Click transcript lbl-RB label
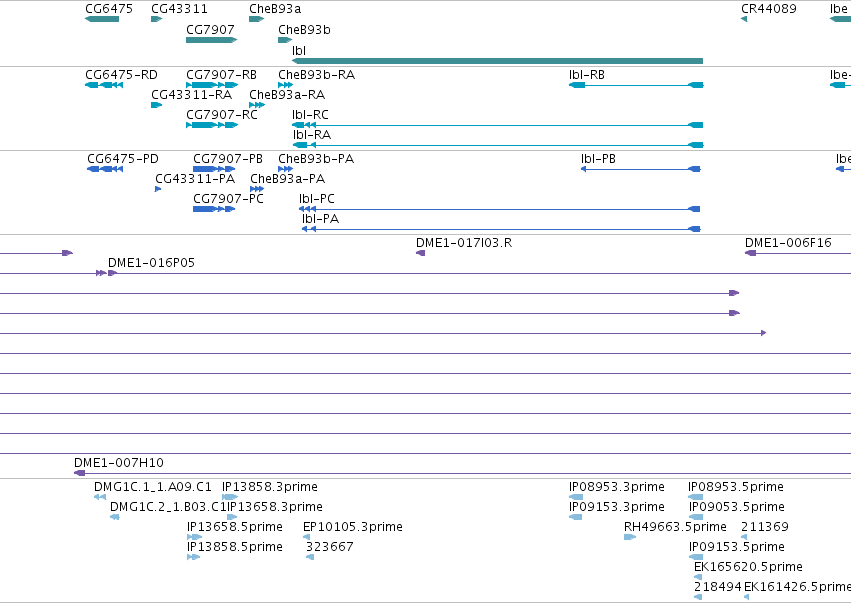Viewport: 851px width, 603px height. [587, 74]
